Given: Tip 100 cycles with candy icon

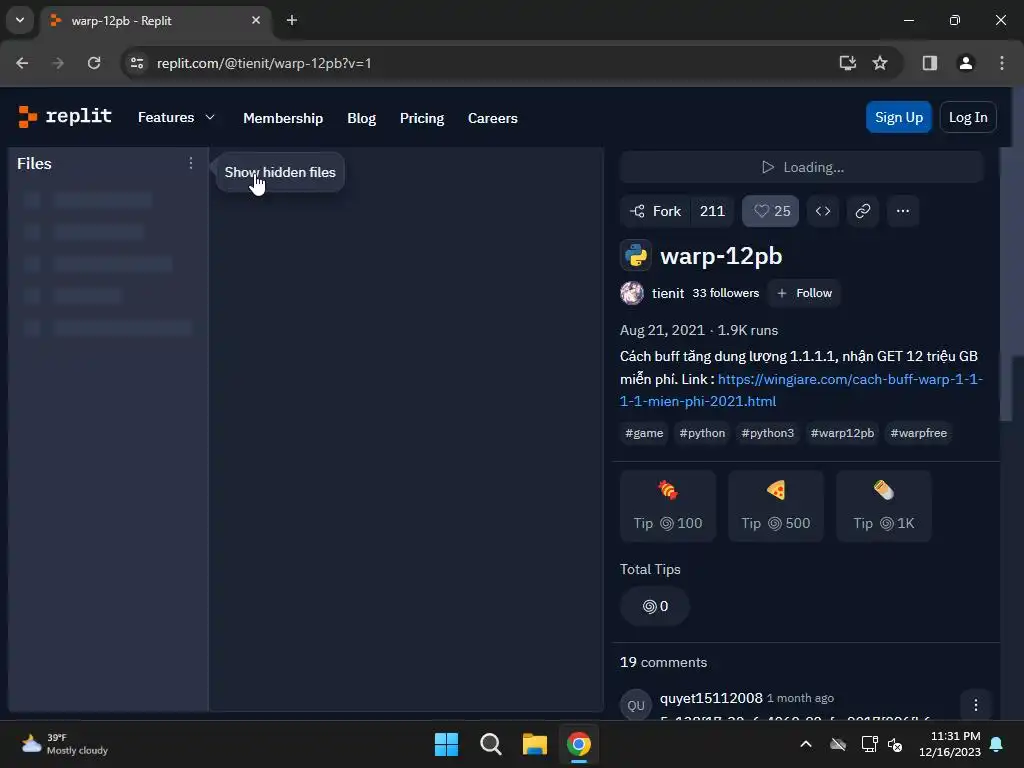Looking at the screenshot, I should [x=667, y=505].
